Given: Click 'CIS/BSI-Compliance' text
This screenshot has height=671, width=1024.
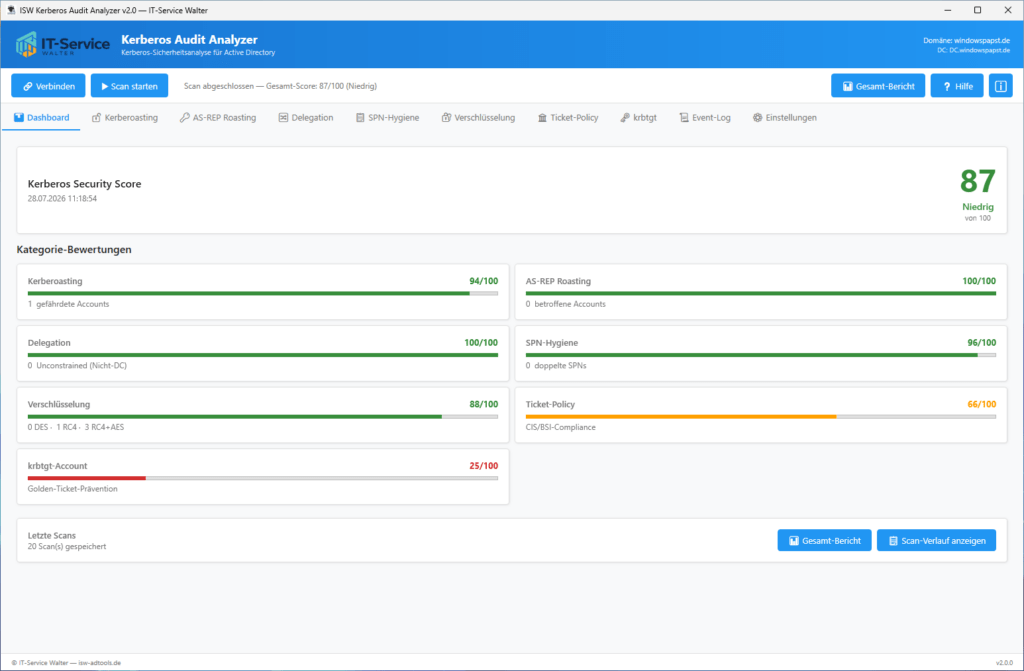Looking at the screenshot, I should pyautogui.click(x=560, y=427).
